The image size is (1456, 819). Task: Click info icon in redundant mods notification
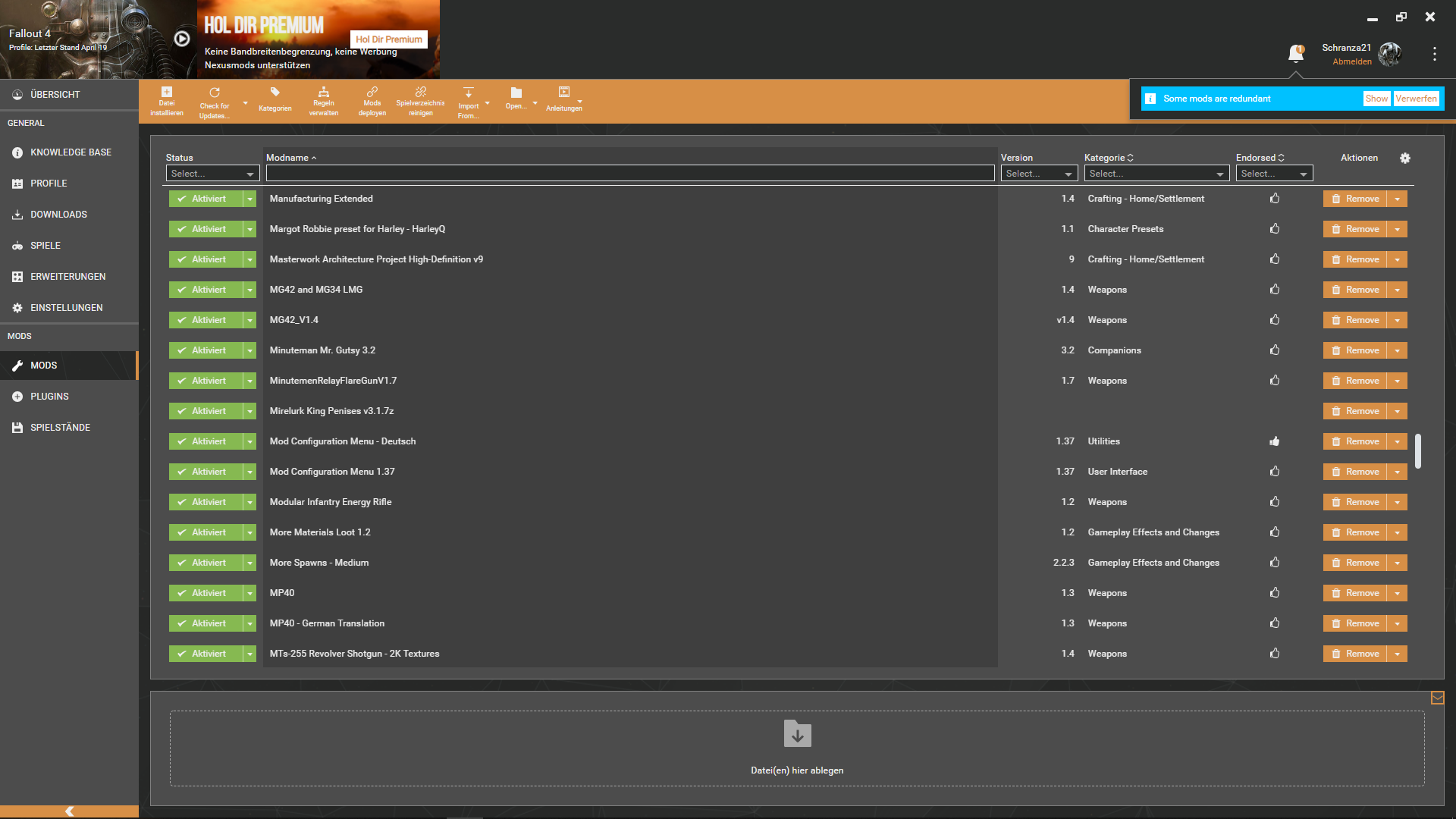pos(1150,99)
